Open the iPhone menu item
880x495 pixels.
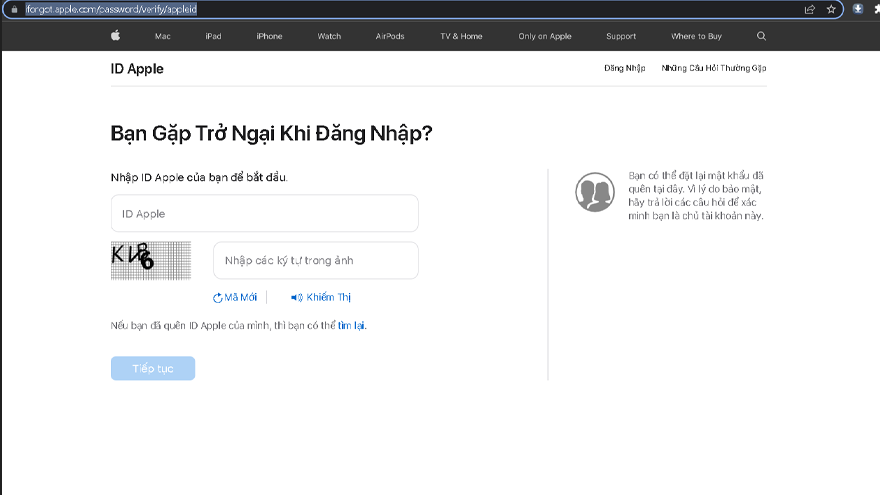coord(269,36)
